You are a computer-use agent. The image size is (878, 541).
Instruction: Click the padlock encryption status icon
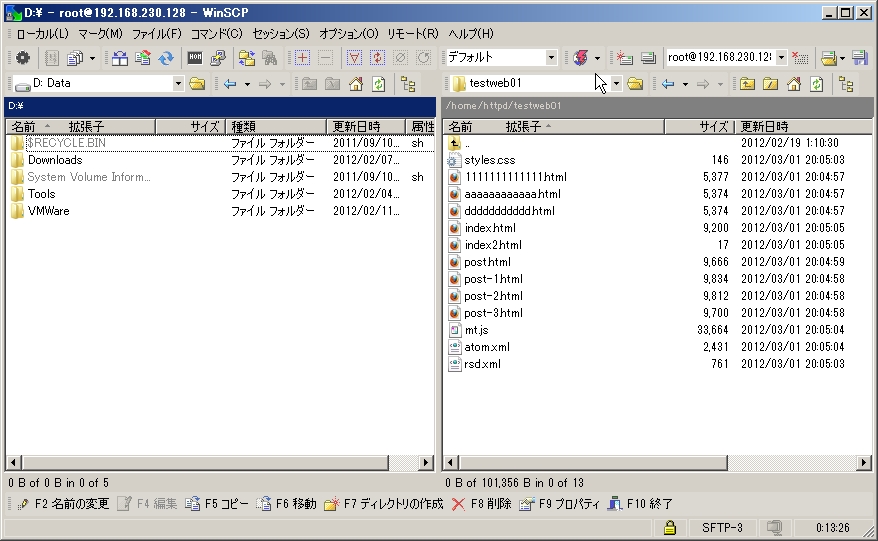[670, 527]
